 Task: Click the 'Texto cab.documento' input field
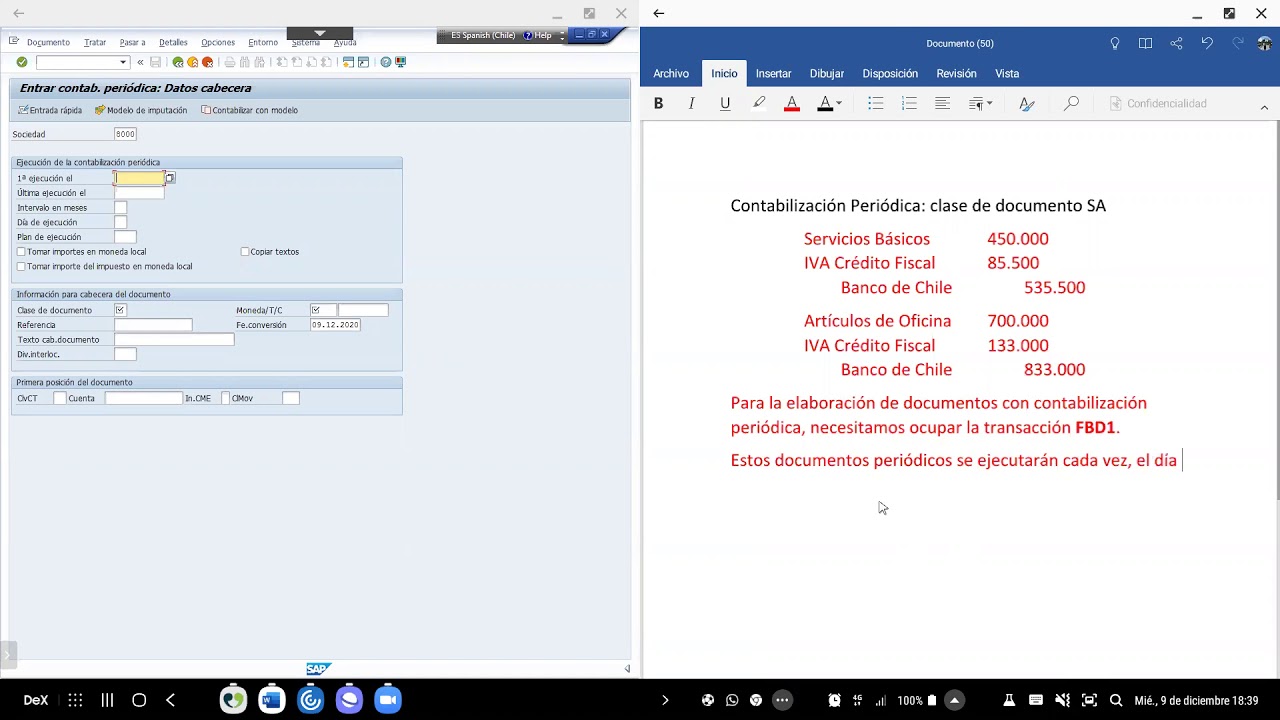(174, 340)
